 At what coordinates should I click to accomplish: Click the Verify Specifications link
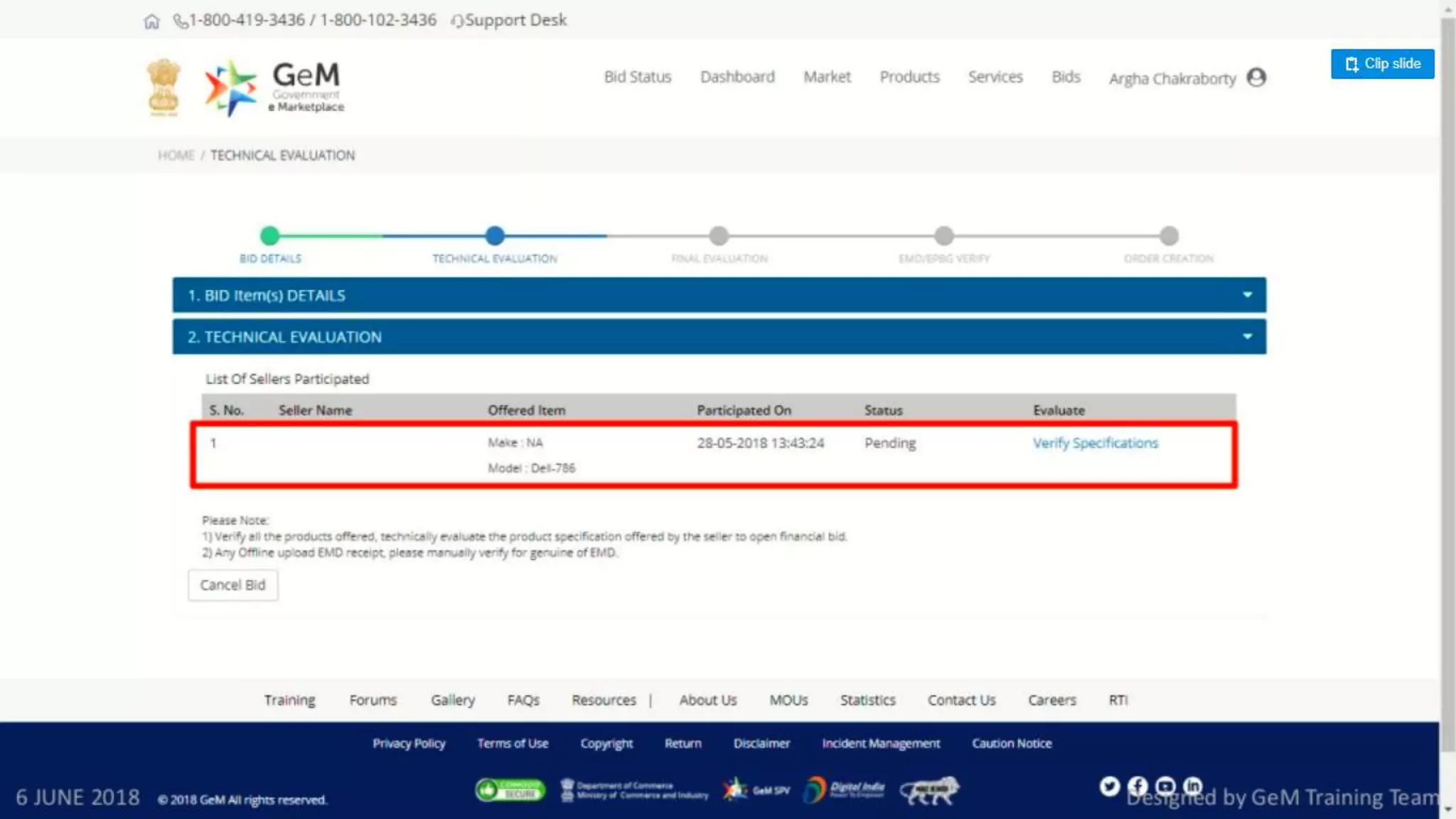(x=1095, y=443)
